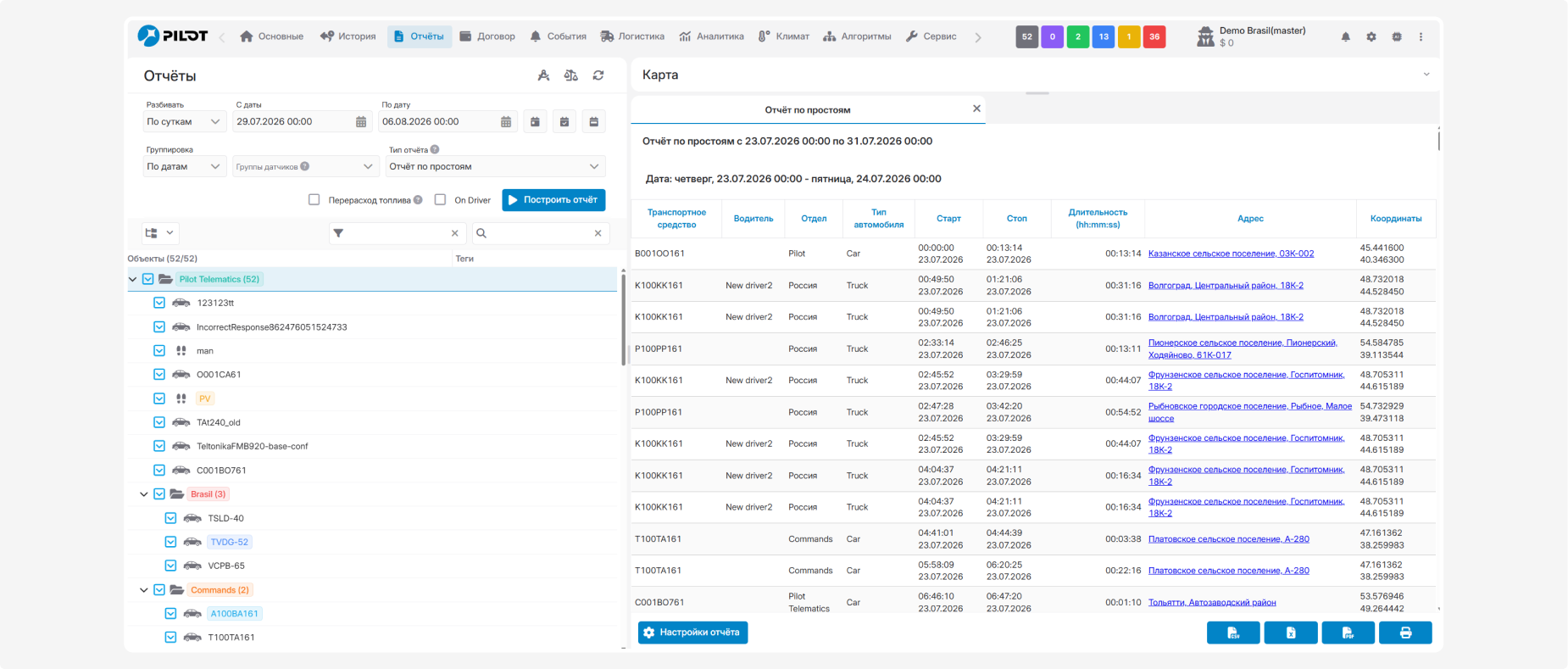Enable Перерасход топлива checkbox
This screenshot has height=669, width=1568.
click(x=314, y=200)
